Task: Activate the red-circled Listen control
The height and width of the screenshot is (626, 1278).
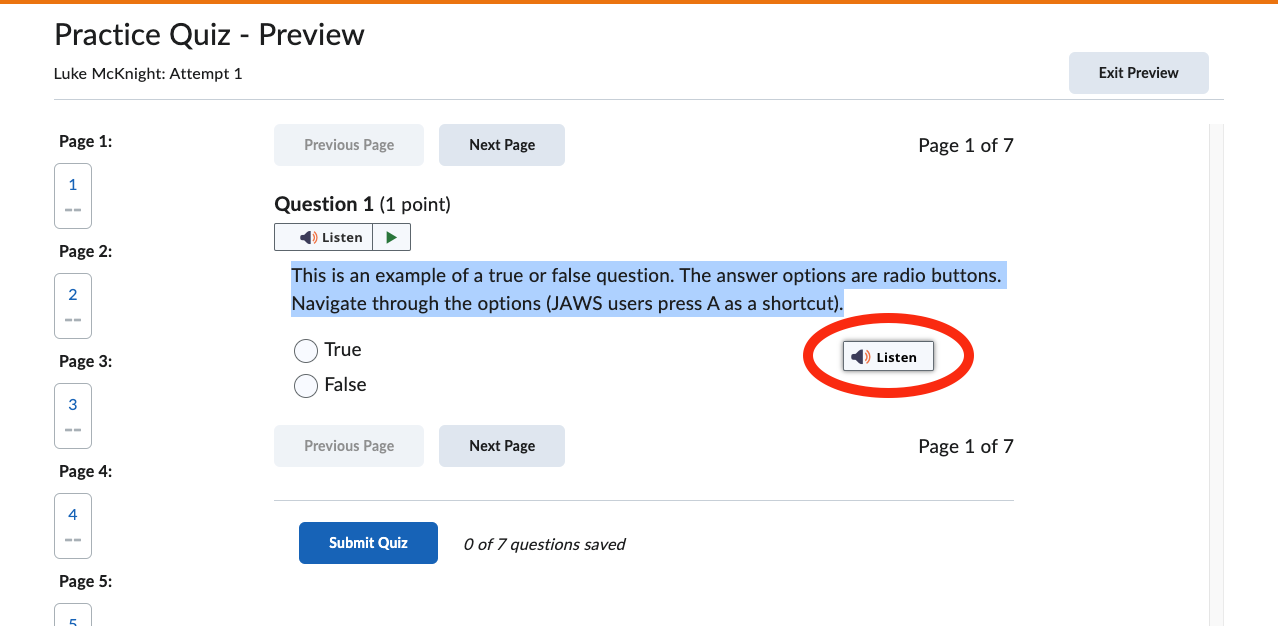Action: point(888,356)
